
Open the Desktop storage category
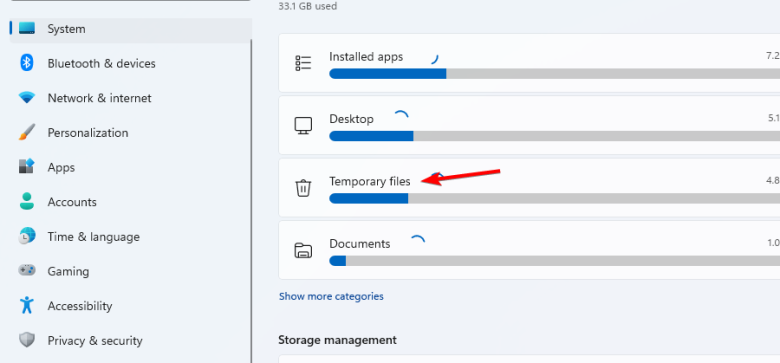[x=529, y=125]
